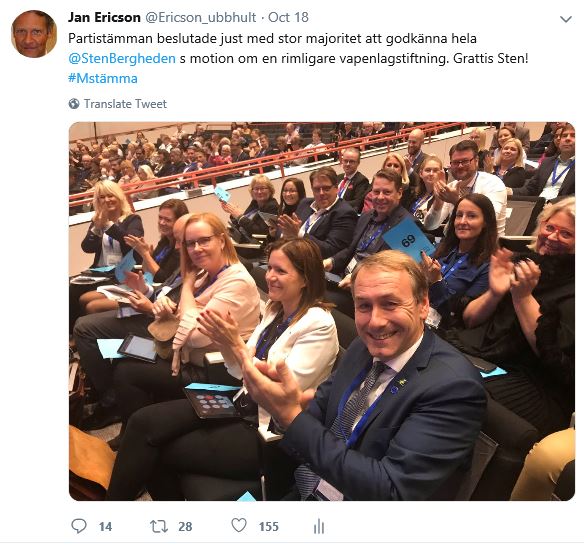The width and height of the screenshot is (584, 547).
Task: Open the attached conference photo
Action: (x=322, y=311)
